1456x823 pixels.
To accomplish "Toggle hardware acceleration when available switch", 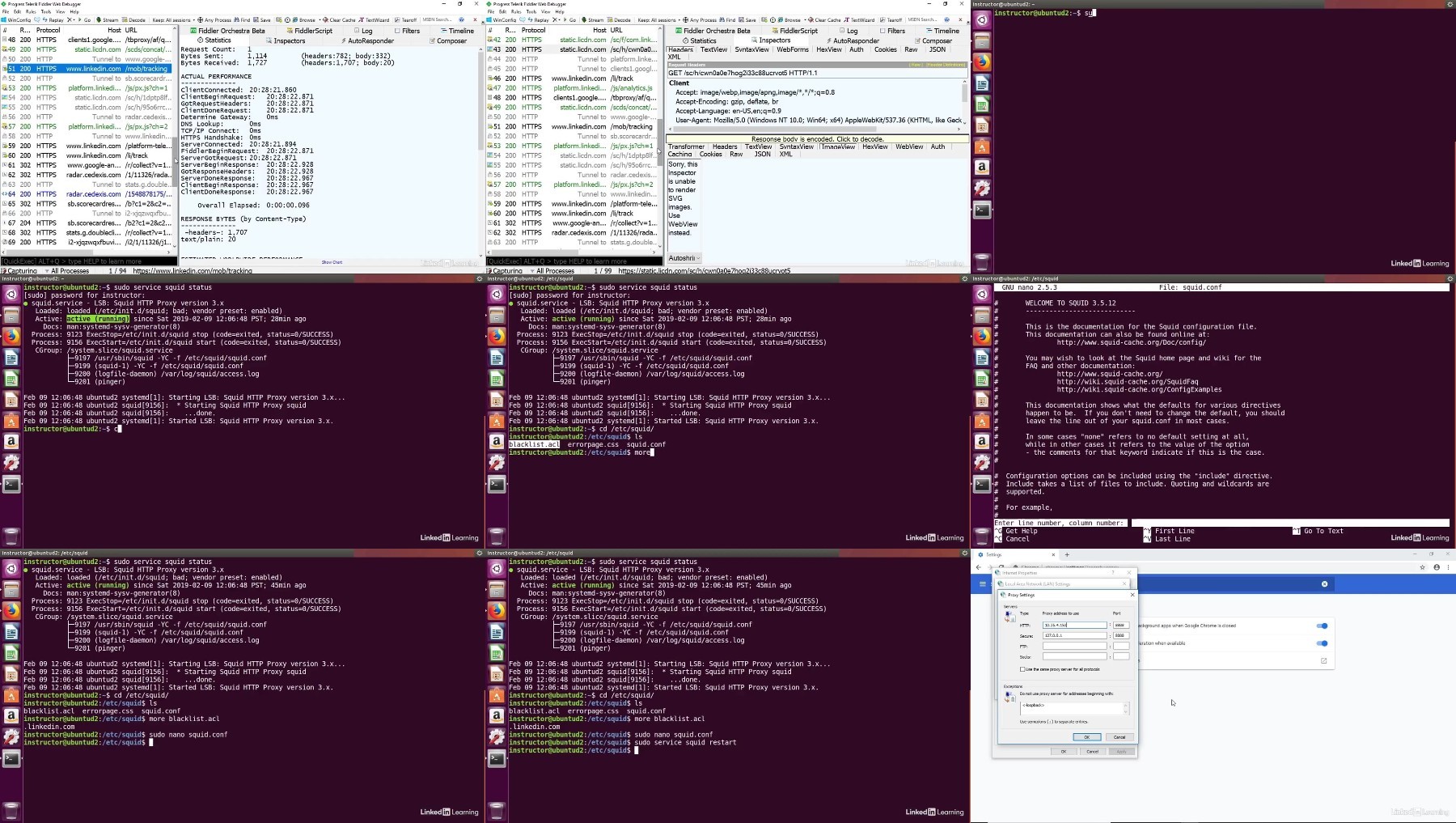I will coord(1322,643).
